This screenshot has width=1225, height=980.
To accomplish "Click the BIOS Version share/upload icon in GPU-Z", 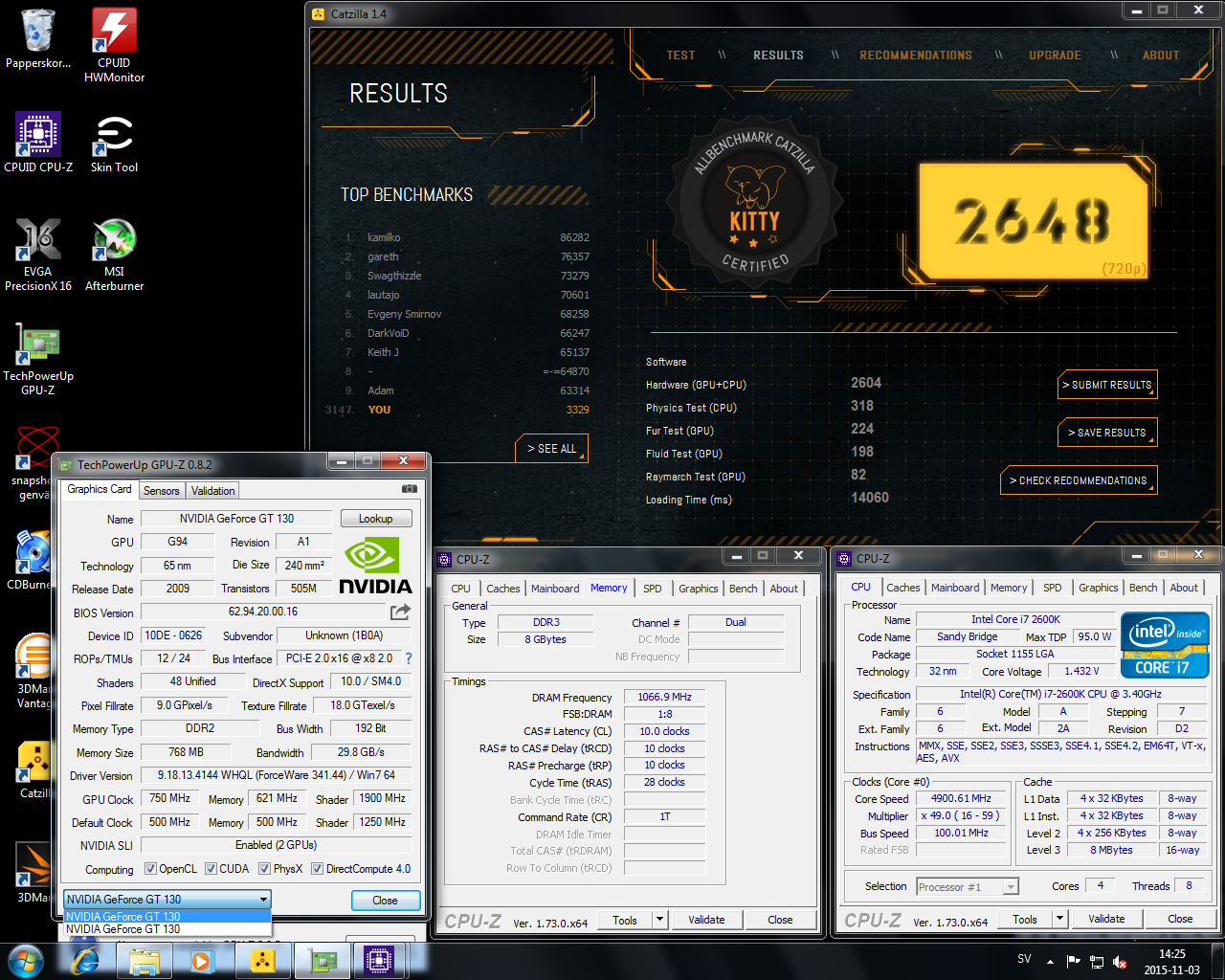I will coord(400,612).
